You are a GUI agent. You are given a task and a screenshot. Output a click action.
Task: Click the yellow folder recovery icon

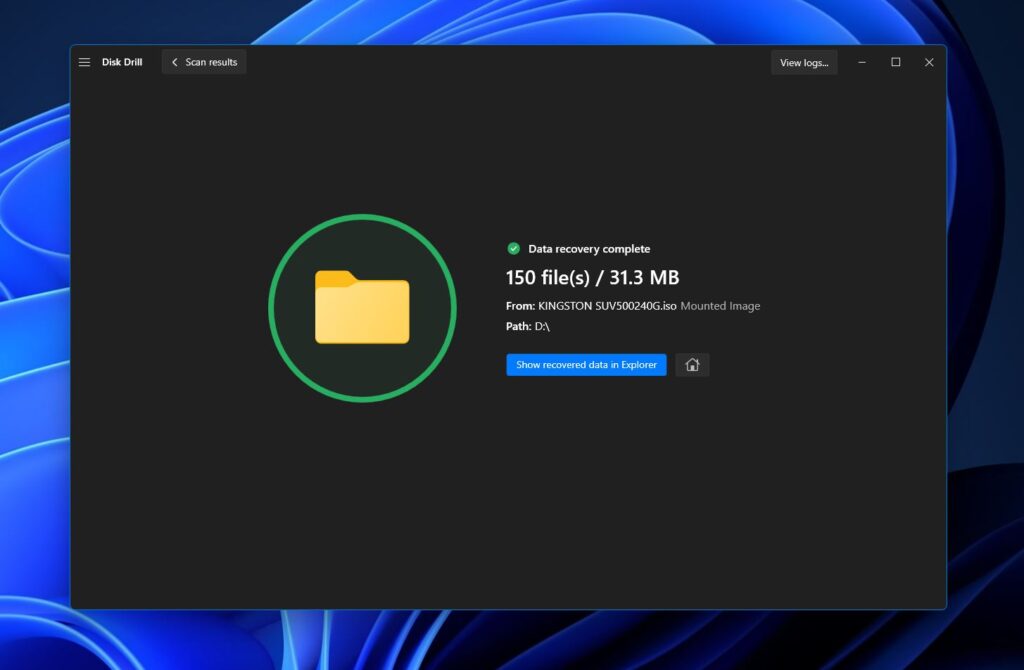(x=362, y=307)
